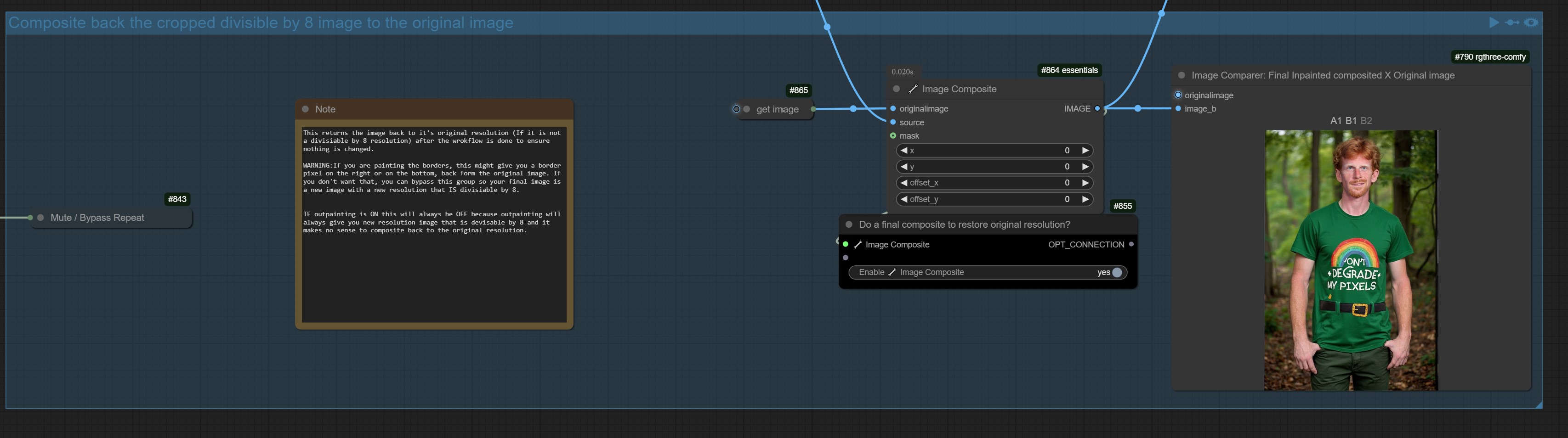The height and width of the screenshot is (438, 1568).
Task: Click the image_b input port on Image Comparer
Action: point(1178,109)
